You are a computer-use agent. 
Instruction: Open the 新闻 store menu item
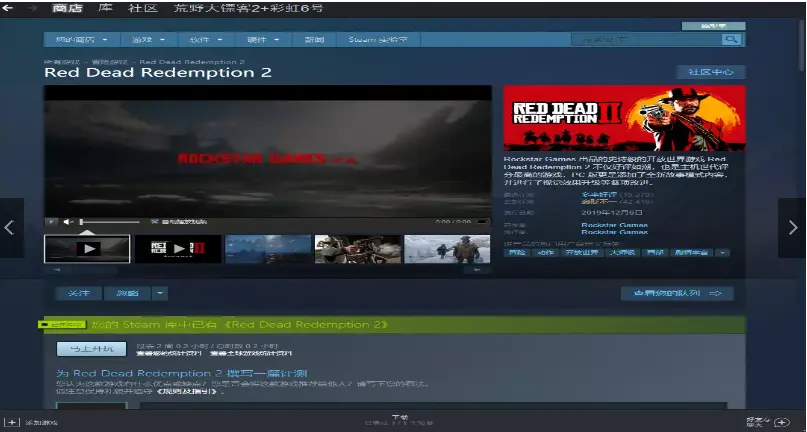pos(314,40)
